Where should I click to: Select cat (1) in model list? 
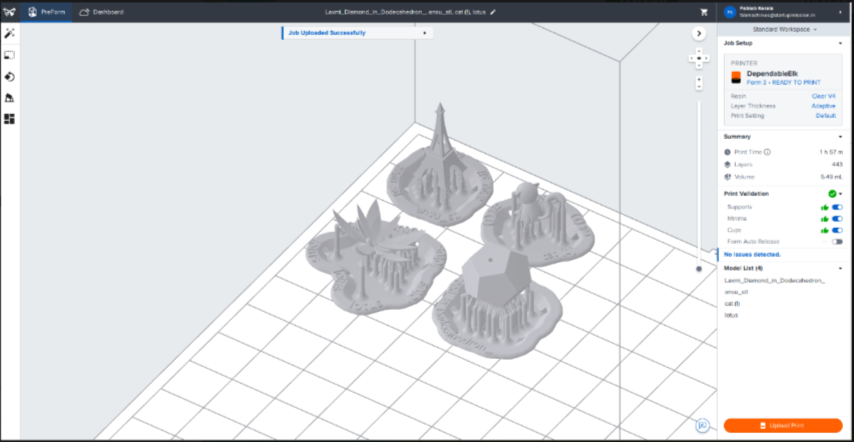pyautogui.click(x=731, y=304)
